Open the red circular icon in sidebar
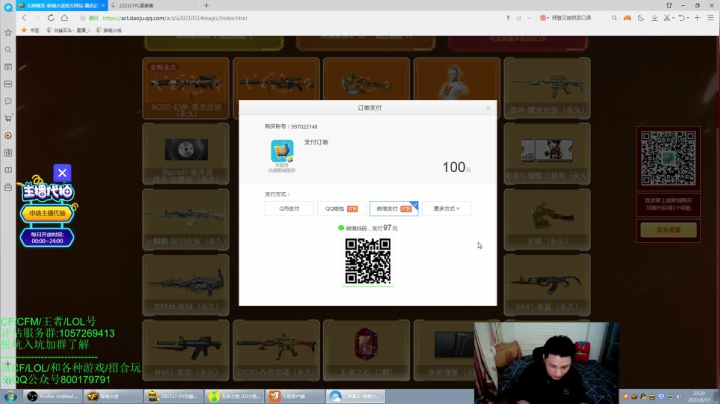 [8, 135]
